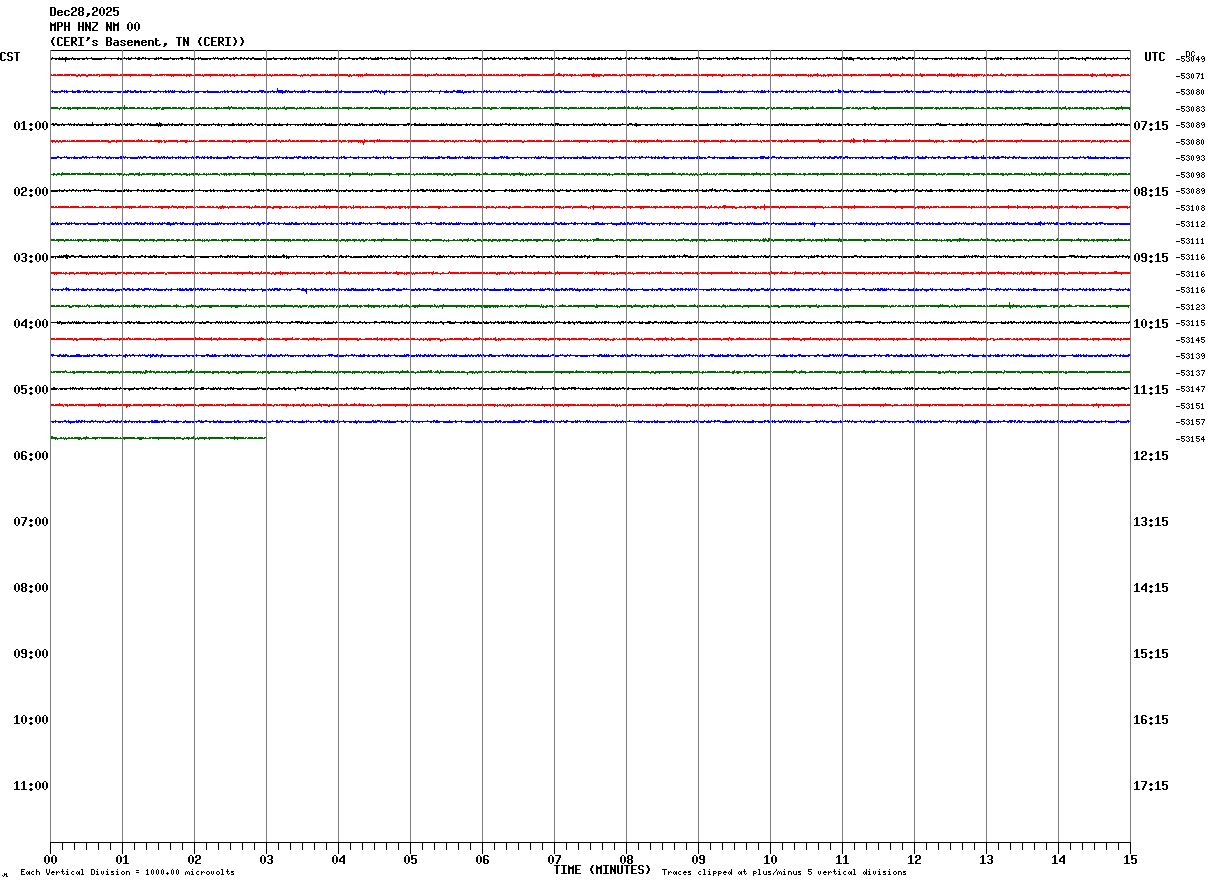The image size is (1210, 886).
Task: Click minute tick label 04 on time axis
Action: pos(338,860)
